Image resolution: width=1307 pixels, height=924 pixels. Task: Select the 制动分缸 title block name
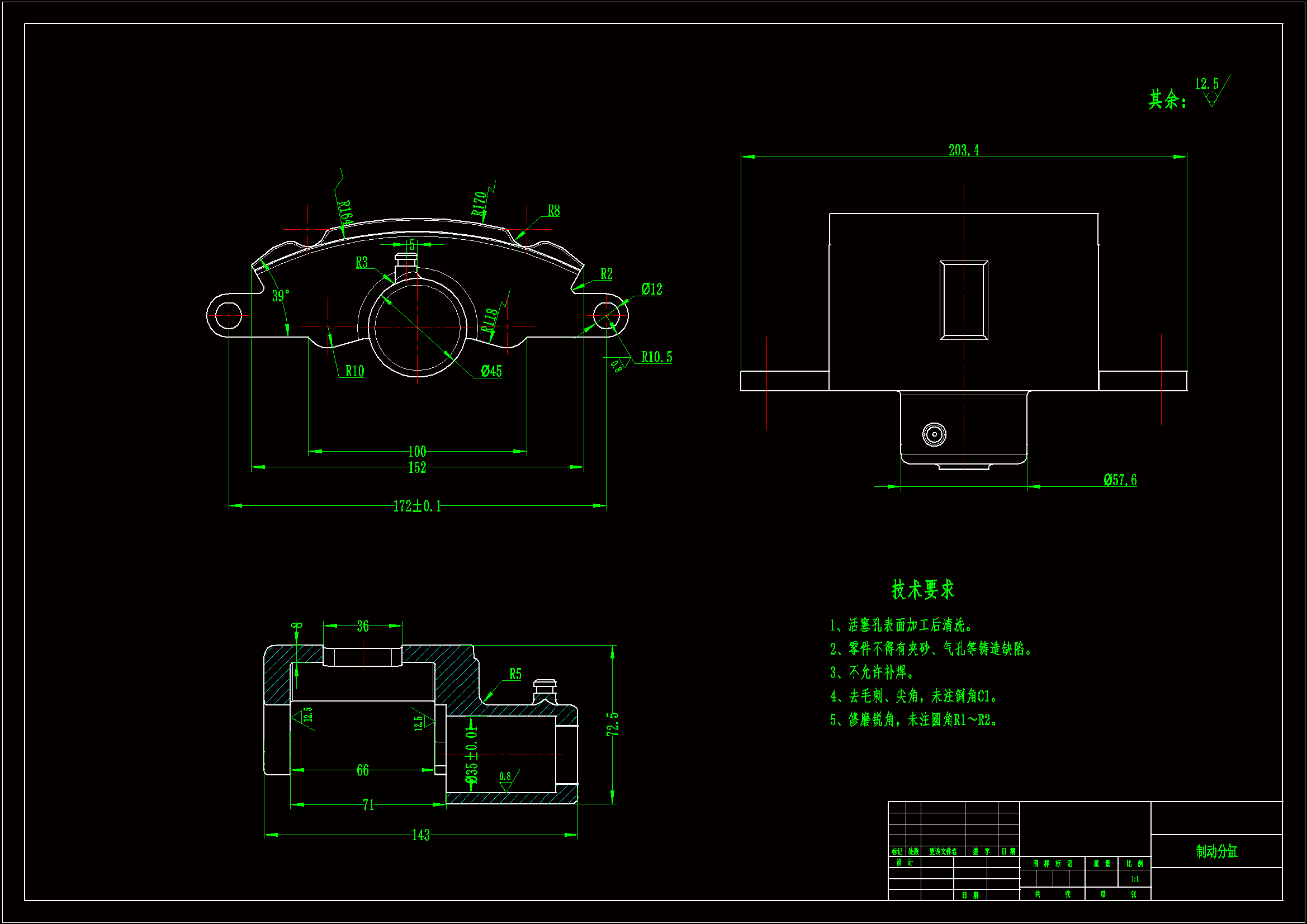pyautogui.click(x=1216, y=852)
